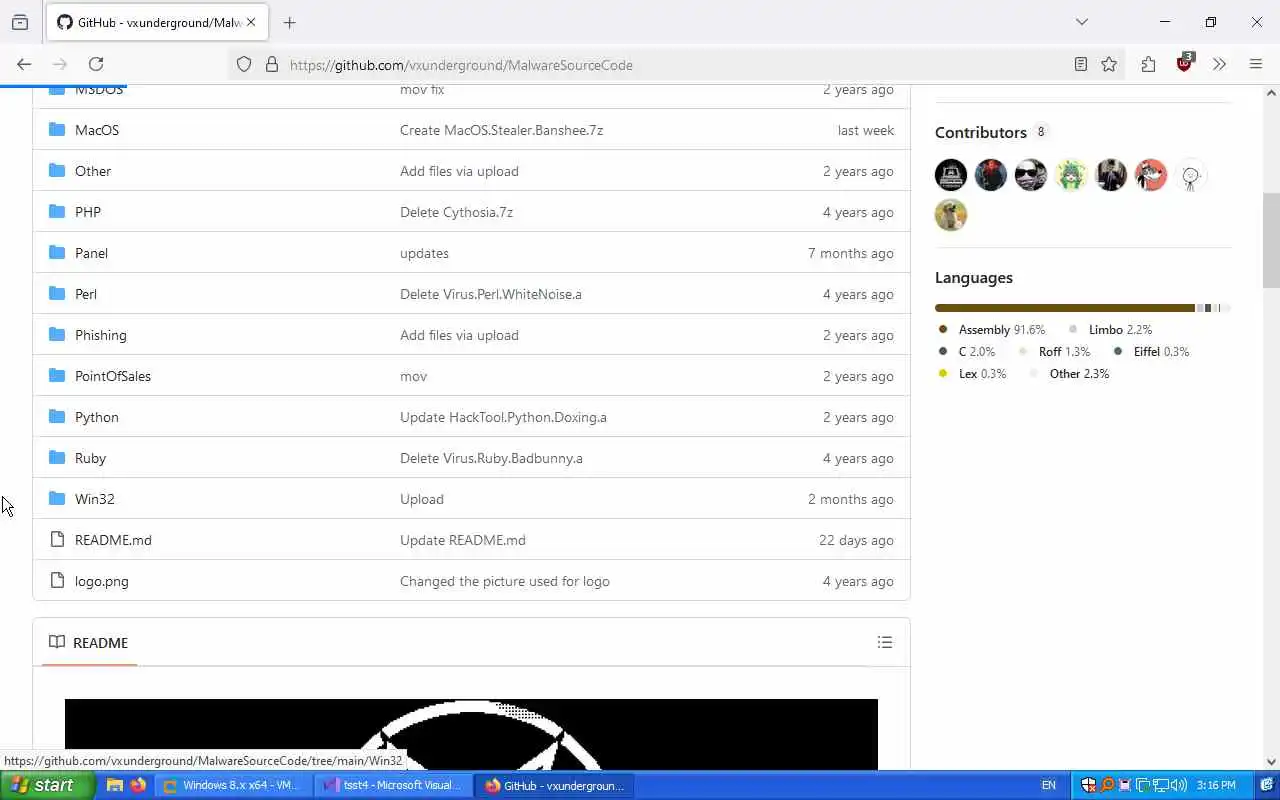Click the first contributor avatar
This screenshot has width=1280, height=800.
pos(951,175)
